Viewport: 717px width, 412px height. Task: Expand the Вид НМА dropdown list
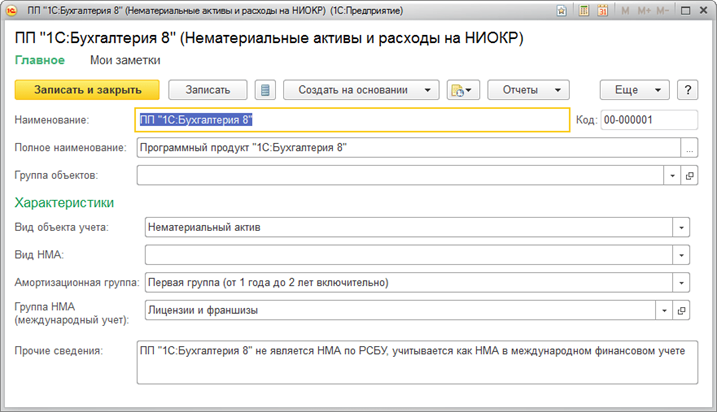point(681,255)
